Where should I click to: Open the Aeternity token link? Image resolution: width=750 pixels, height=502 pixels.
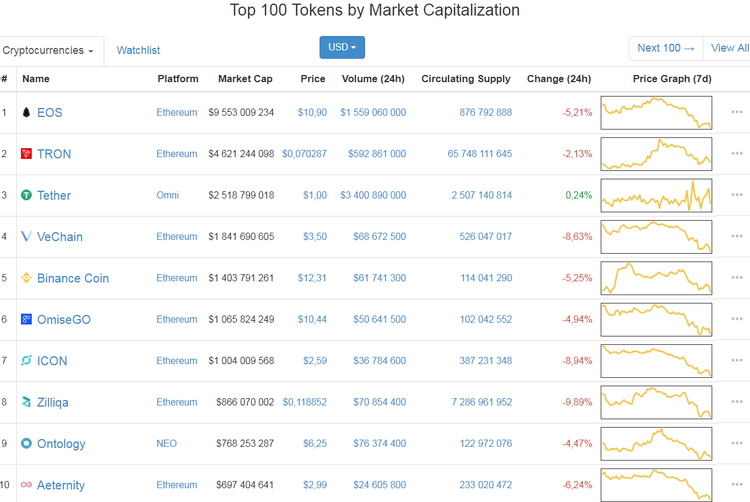[61, 485]
